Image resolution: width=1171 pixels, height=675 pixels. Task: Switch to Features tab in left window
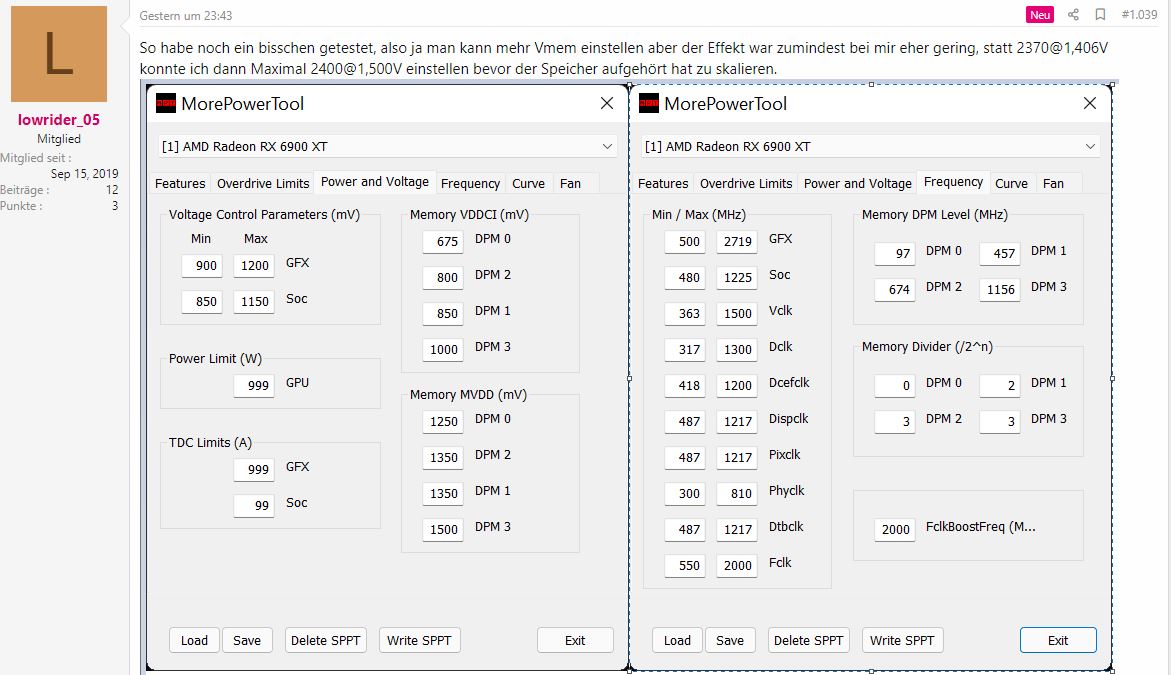coord(180,183)
